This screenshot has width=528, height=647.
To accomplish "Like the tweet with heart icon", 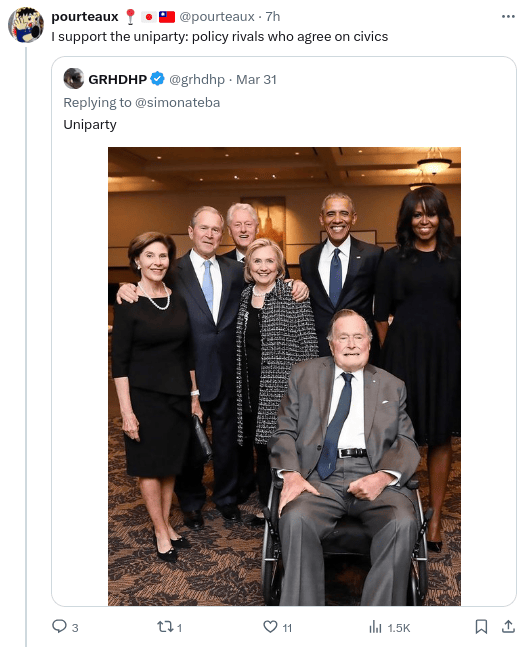I will pyautogui.click(x=270, y=627).
